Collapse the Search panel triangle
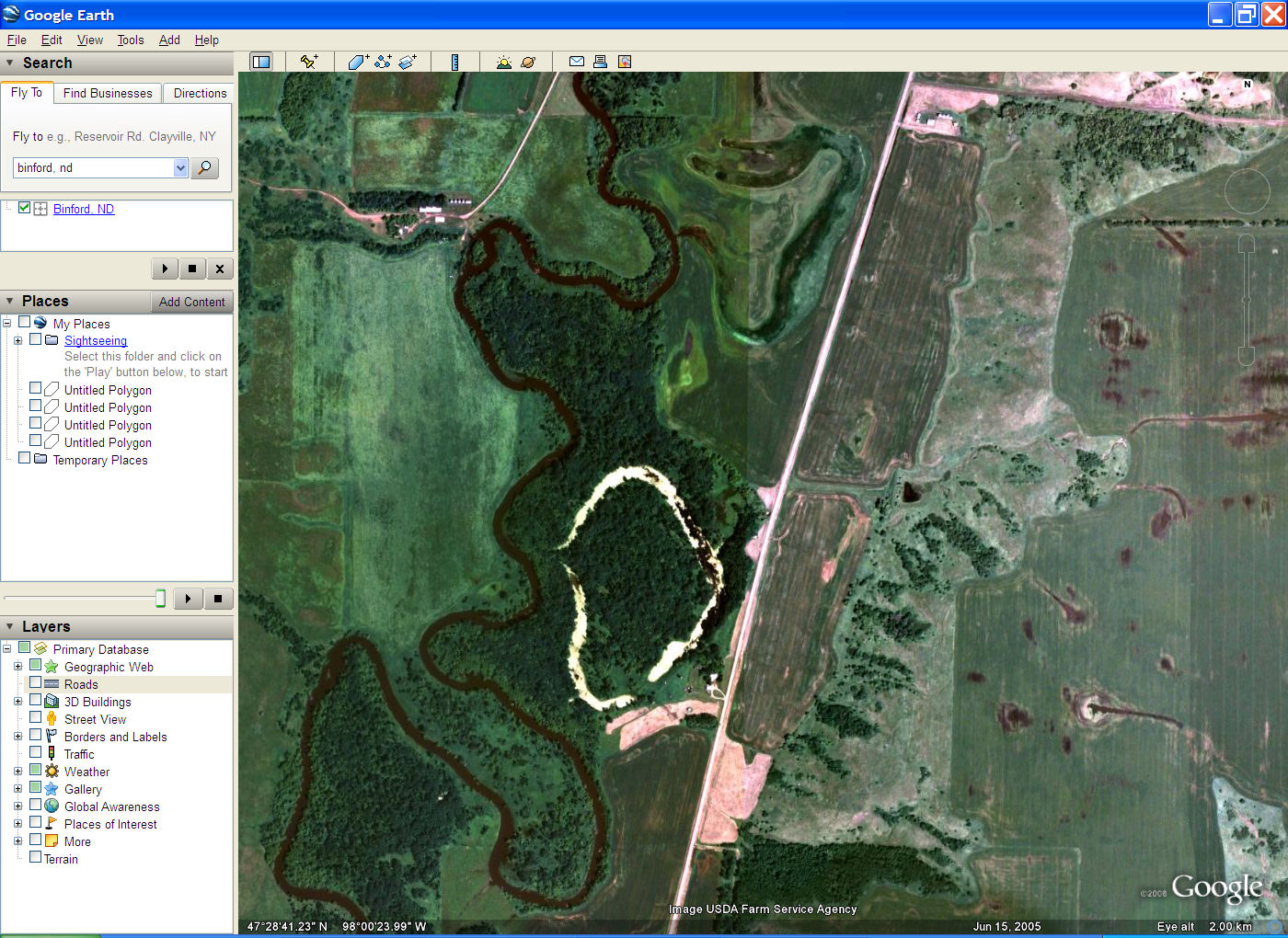 coord(10,63)
